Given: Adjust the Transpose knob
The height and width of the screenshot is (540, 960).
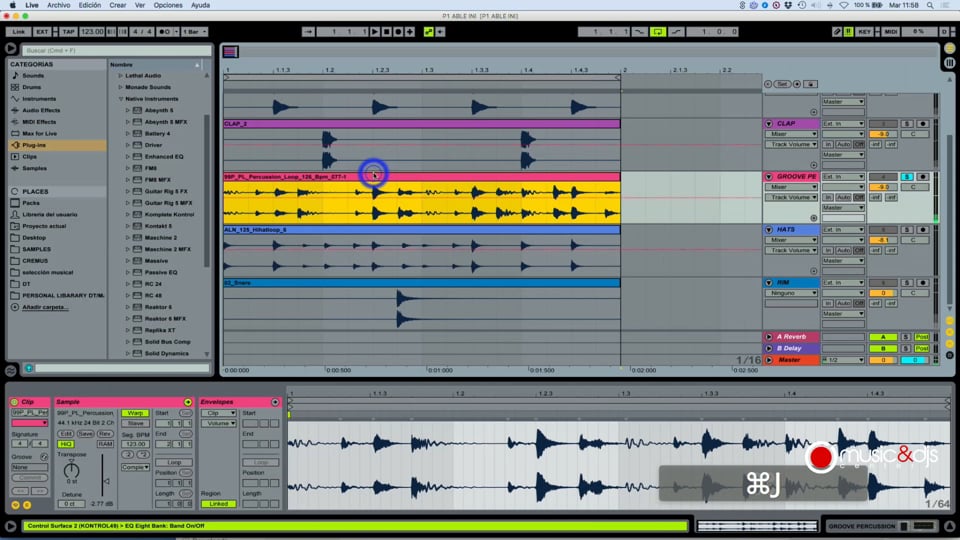Looking at the screenshot, I should click(71, 470).
